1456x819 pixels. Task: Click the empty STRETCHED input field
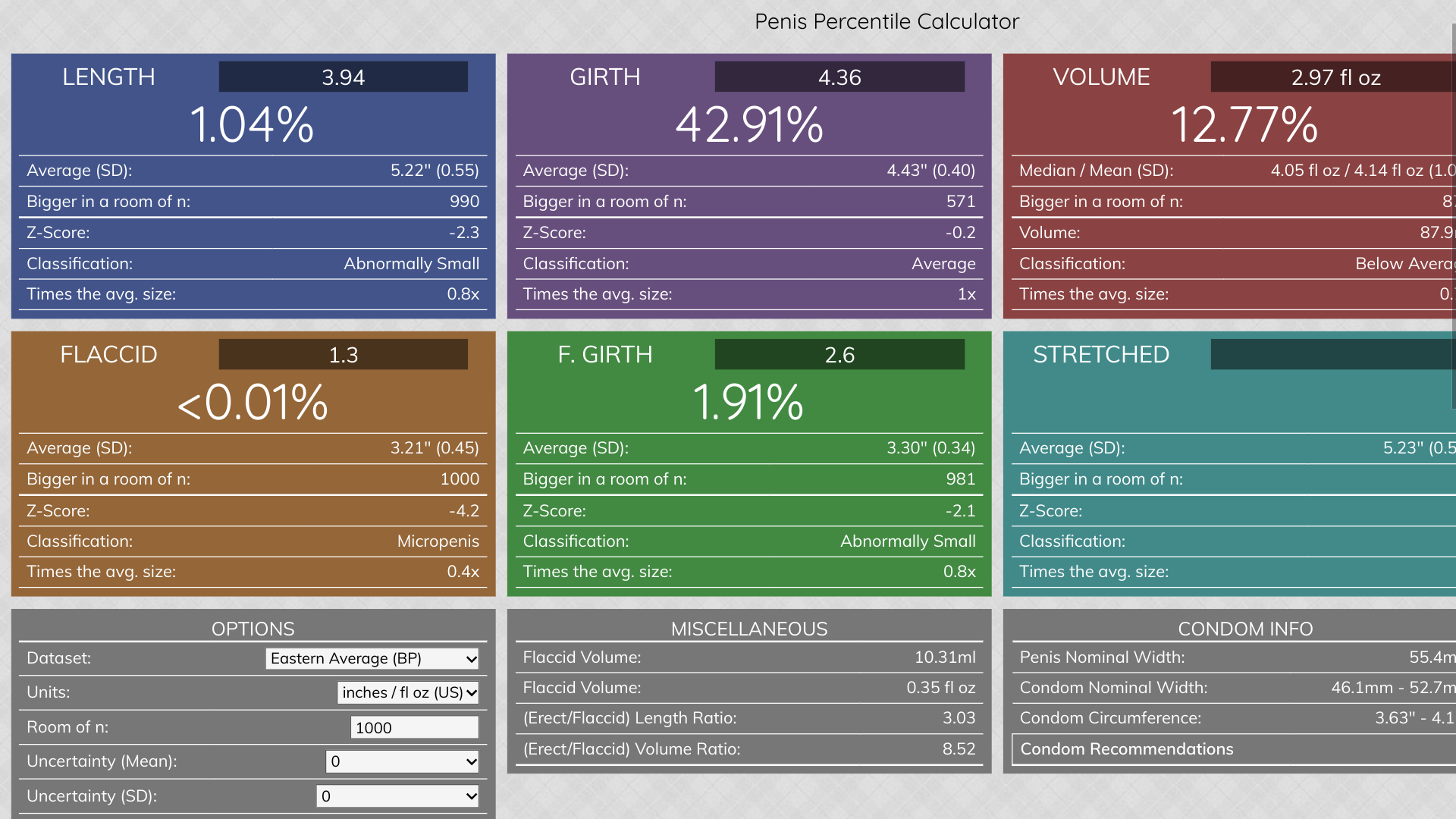point(1333,354)
